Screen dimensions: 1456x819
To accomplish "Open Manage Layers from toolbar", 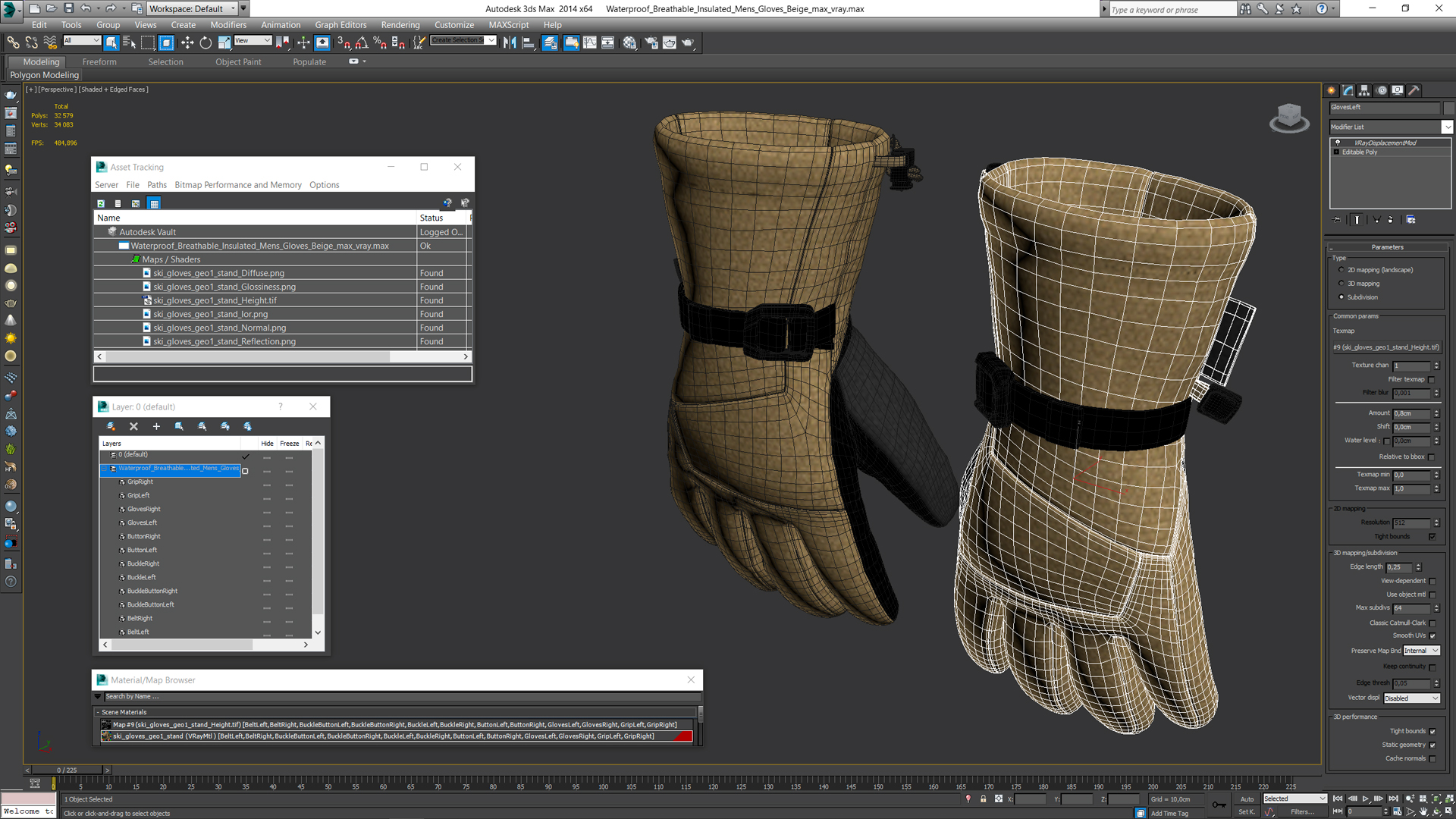I will (550, 43).
